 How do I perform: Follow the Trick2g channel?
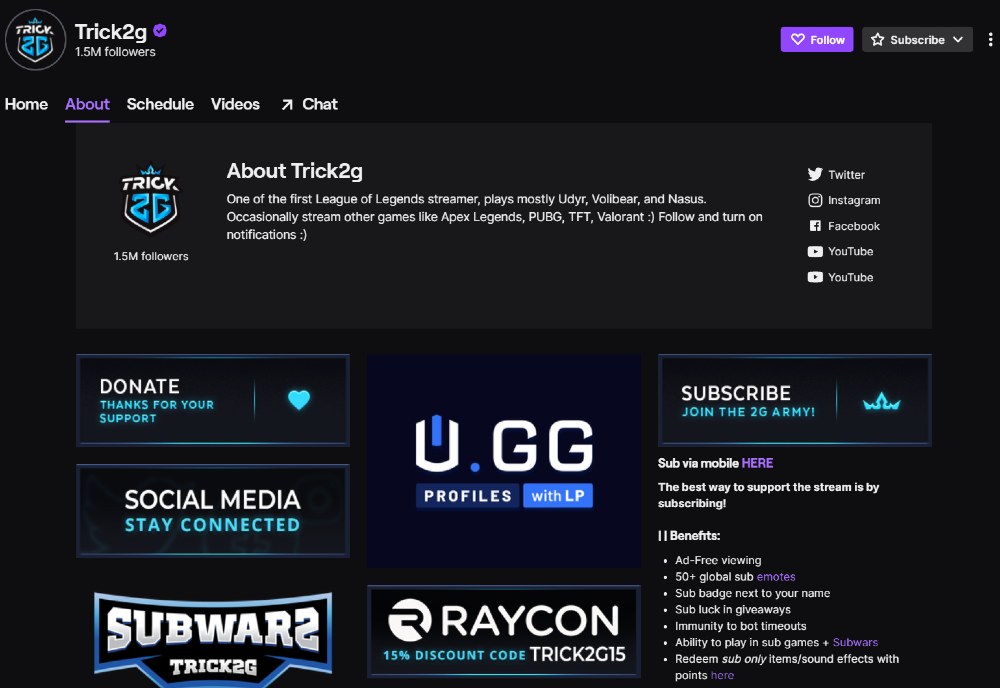click(x=817, y=40)
